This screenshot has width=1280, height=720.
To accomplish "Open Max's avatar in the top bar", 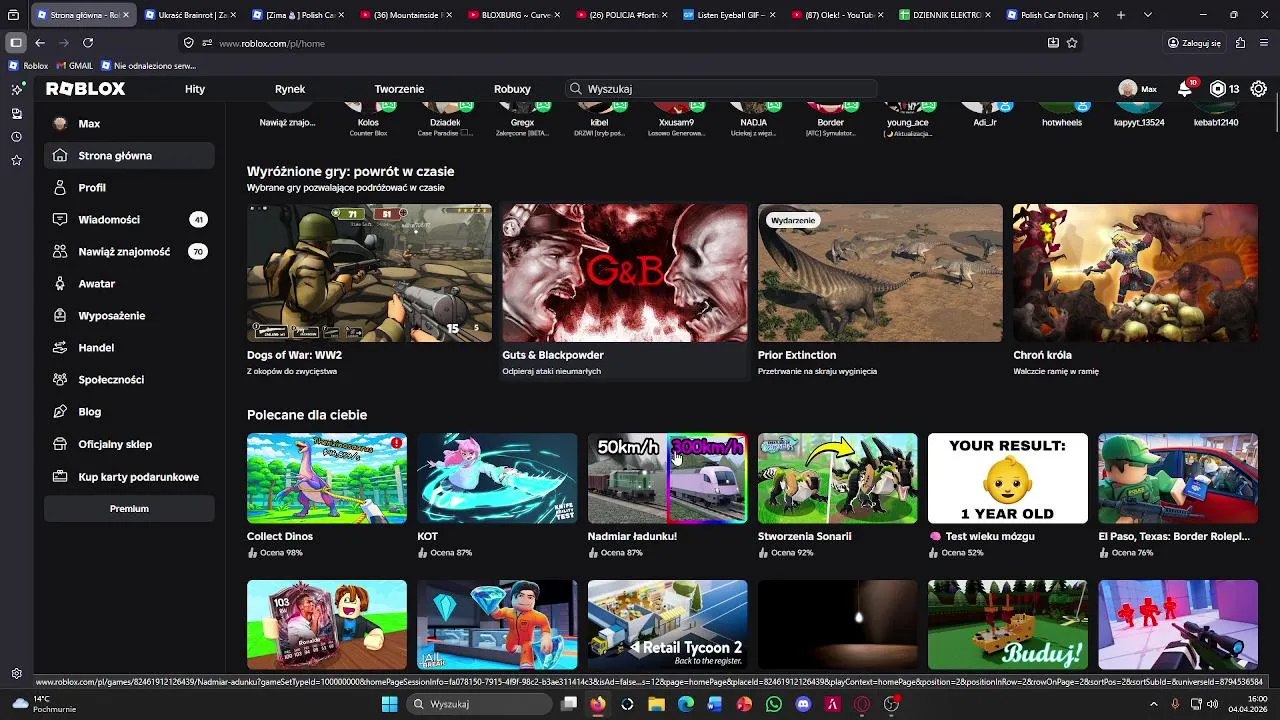I will (x=1128, y=89).
